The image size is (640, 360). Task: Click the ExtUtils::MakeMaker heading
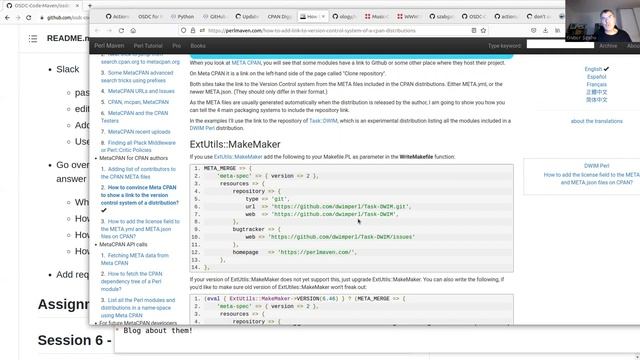pos(235,144)
